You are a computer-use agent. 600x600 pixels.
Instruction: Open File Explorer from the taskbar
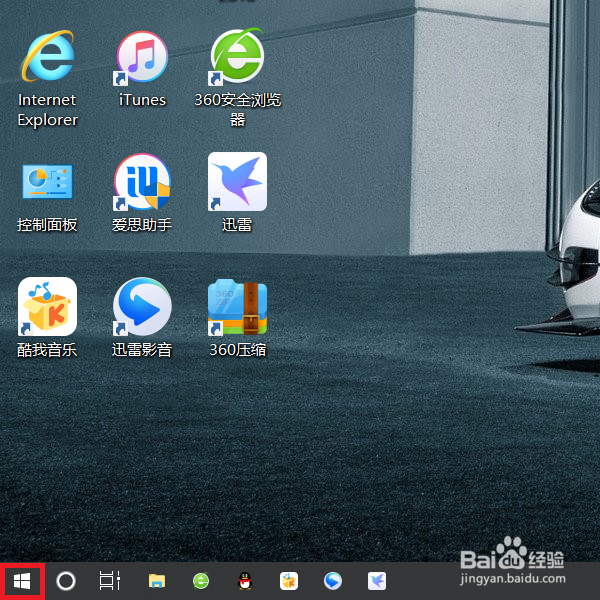[x=157, y=581]
